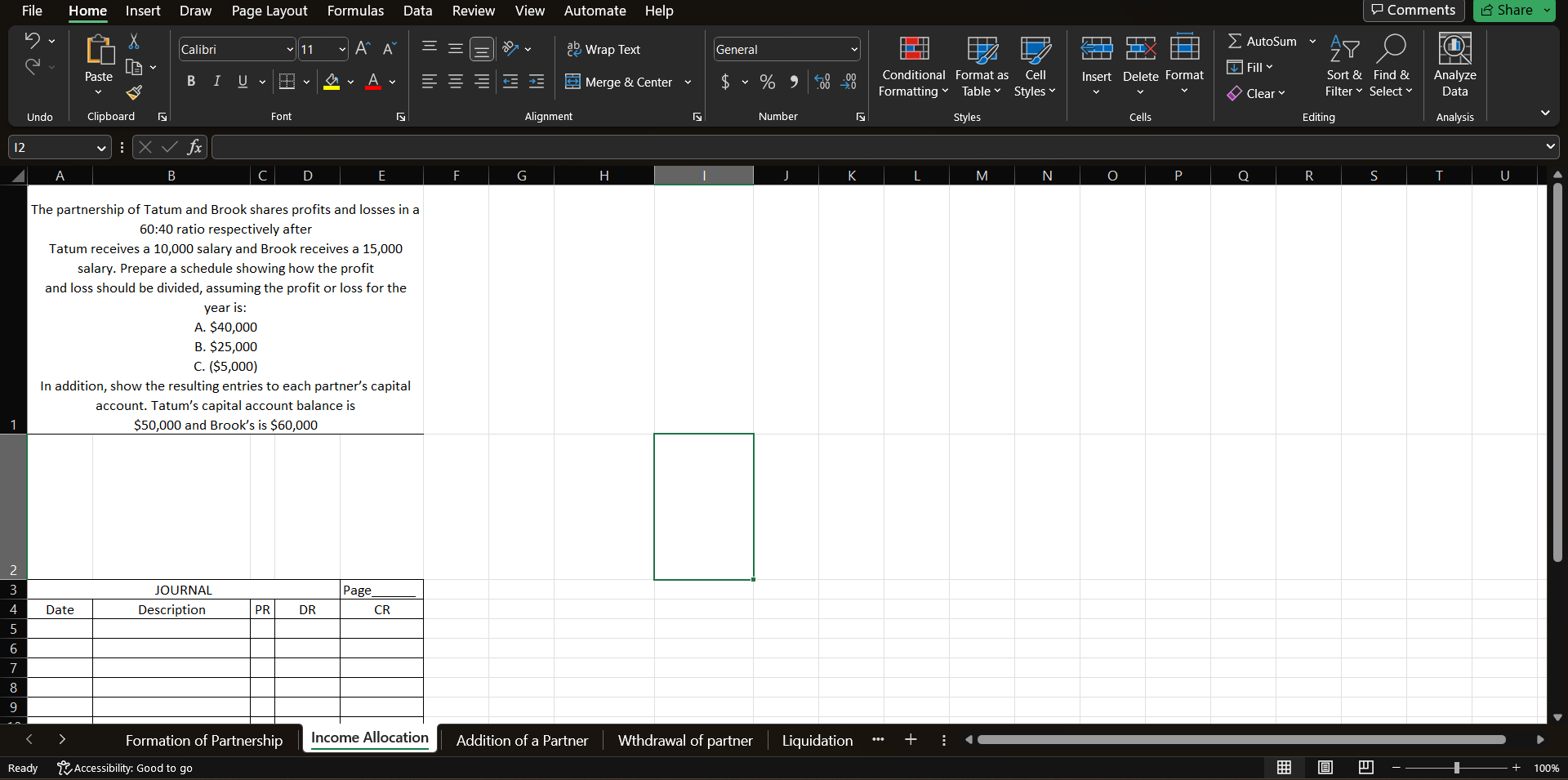Expand the formula bar

click(1550, 147)
